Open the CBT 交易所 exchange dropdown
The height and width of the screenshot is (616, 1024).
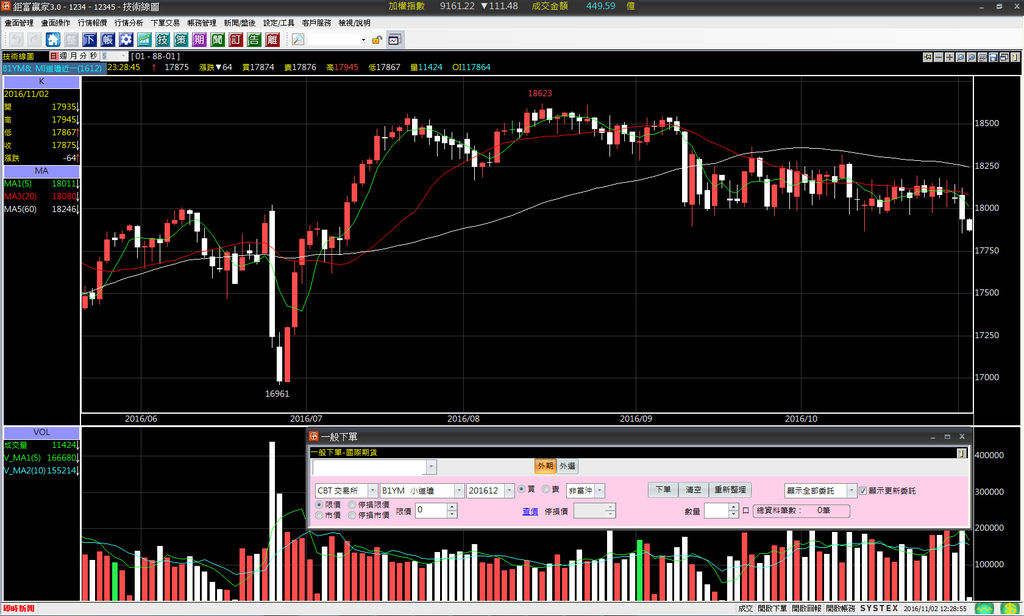click(x=372, y=491)
